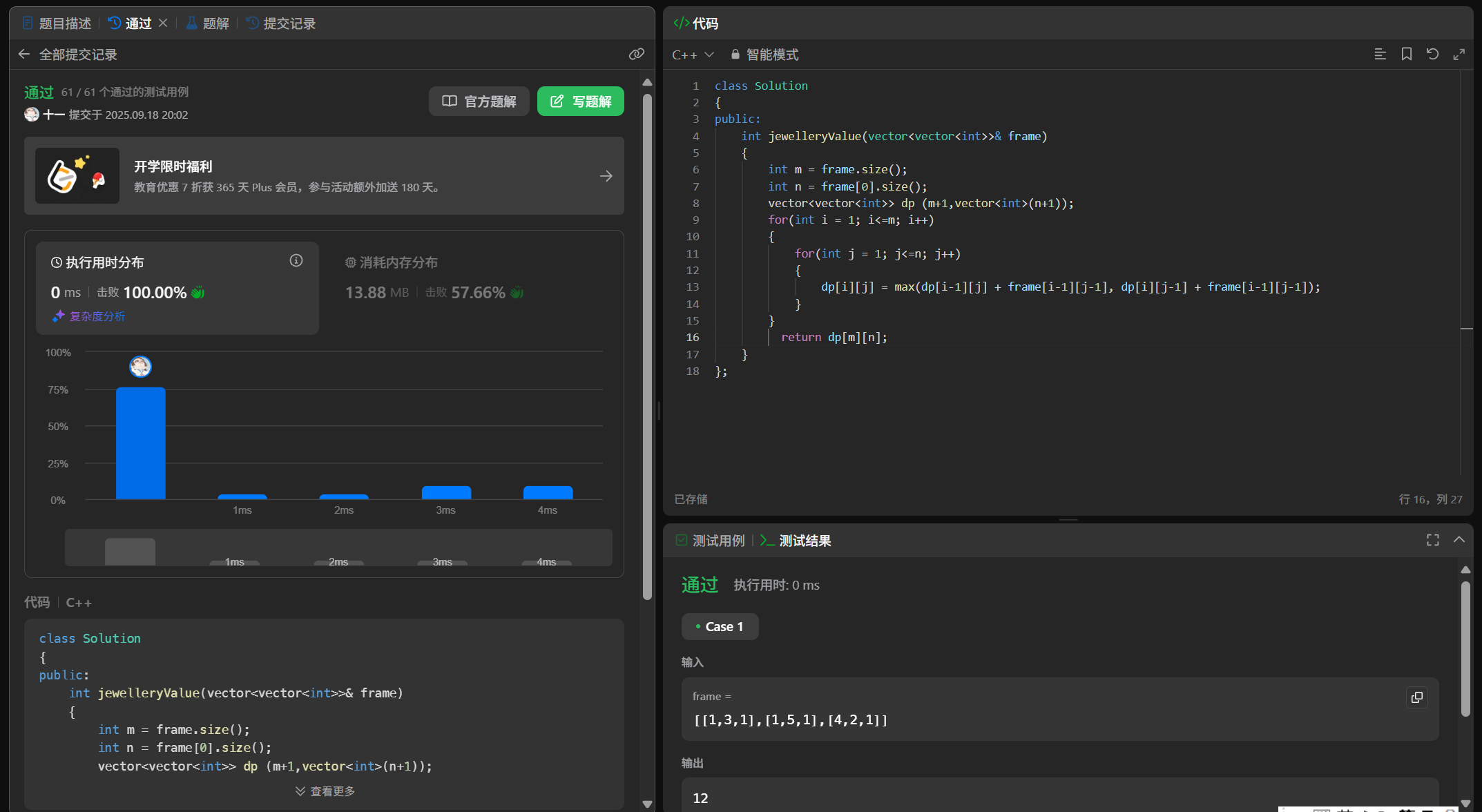Bookmark the code with bookmark icon
1482x812 pixels.
[x=1406, y=54]
